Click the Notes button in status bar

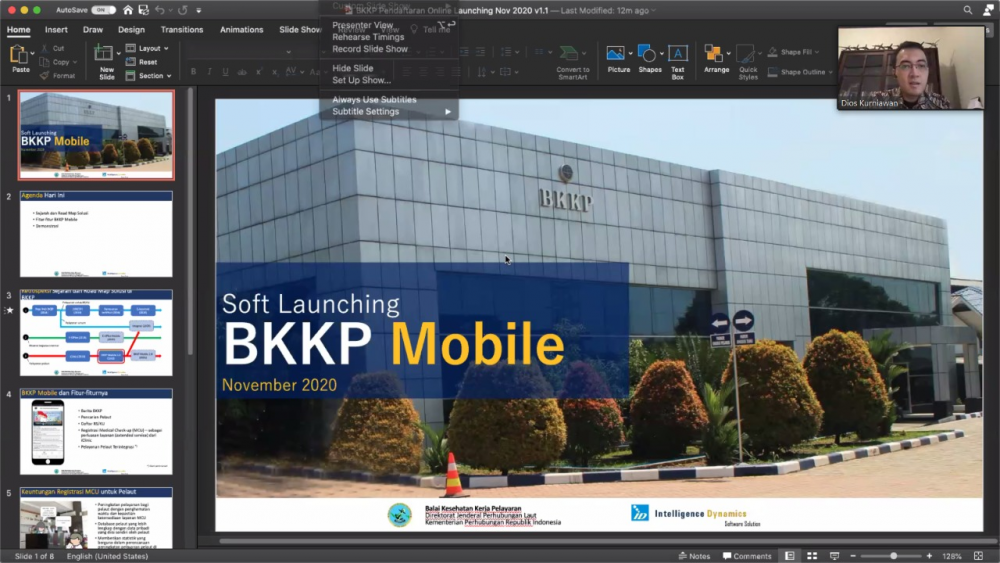pyautogui.click(x=695, y=556)
